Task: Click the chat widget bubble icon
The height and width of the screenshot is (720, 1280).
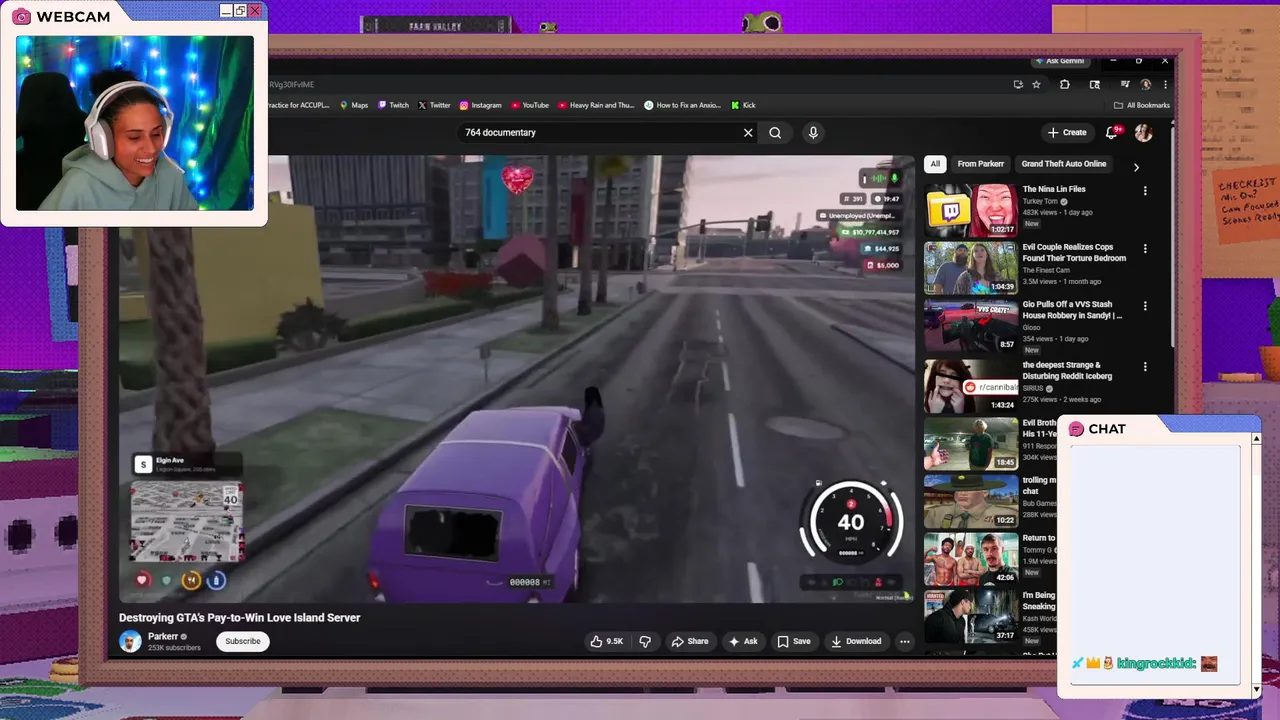Action: click(x=1076, y=429)
